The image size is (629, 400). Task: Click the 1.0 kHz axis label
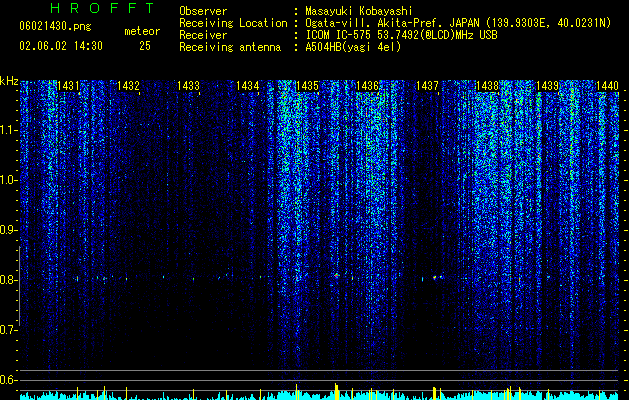point(8,180)
